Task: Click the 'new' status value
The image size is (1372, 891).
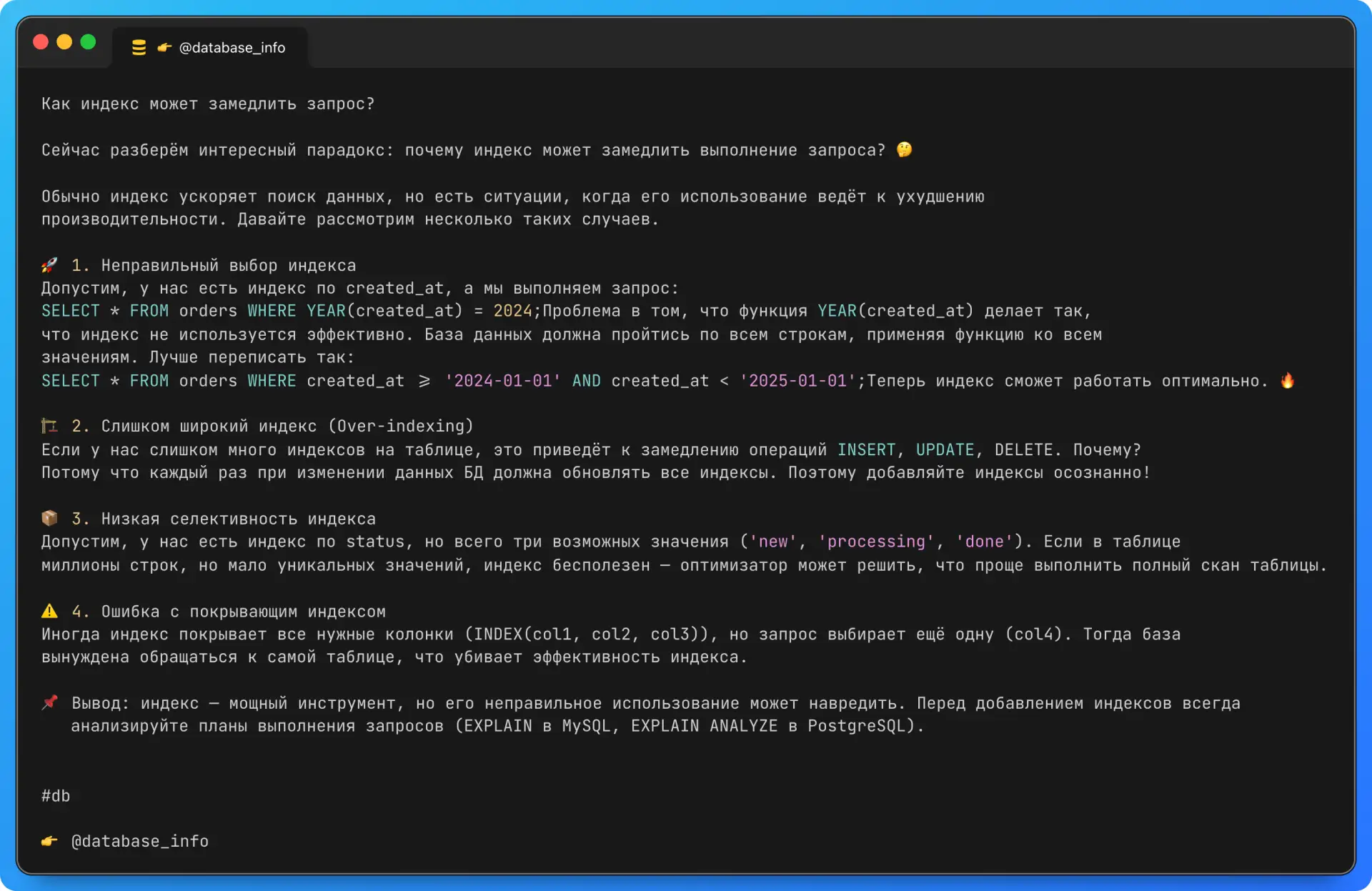Action: pos(772,542)
